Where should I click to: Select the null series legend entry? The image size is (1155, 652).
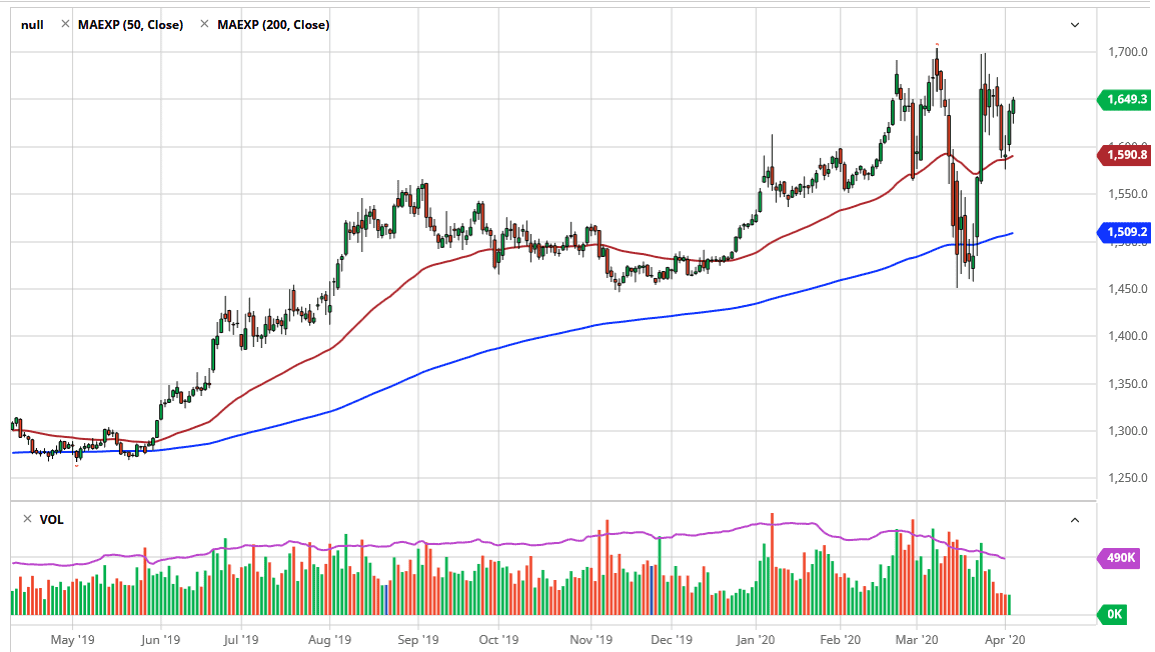click(x=31, y=24)
